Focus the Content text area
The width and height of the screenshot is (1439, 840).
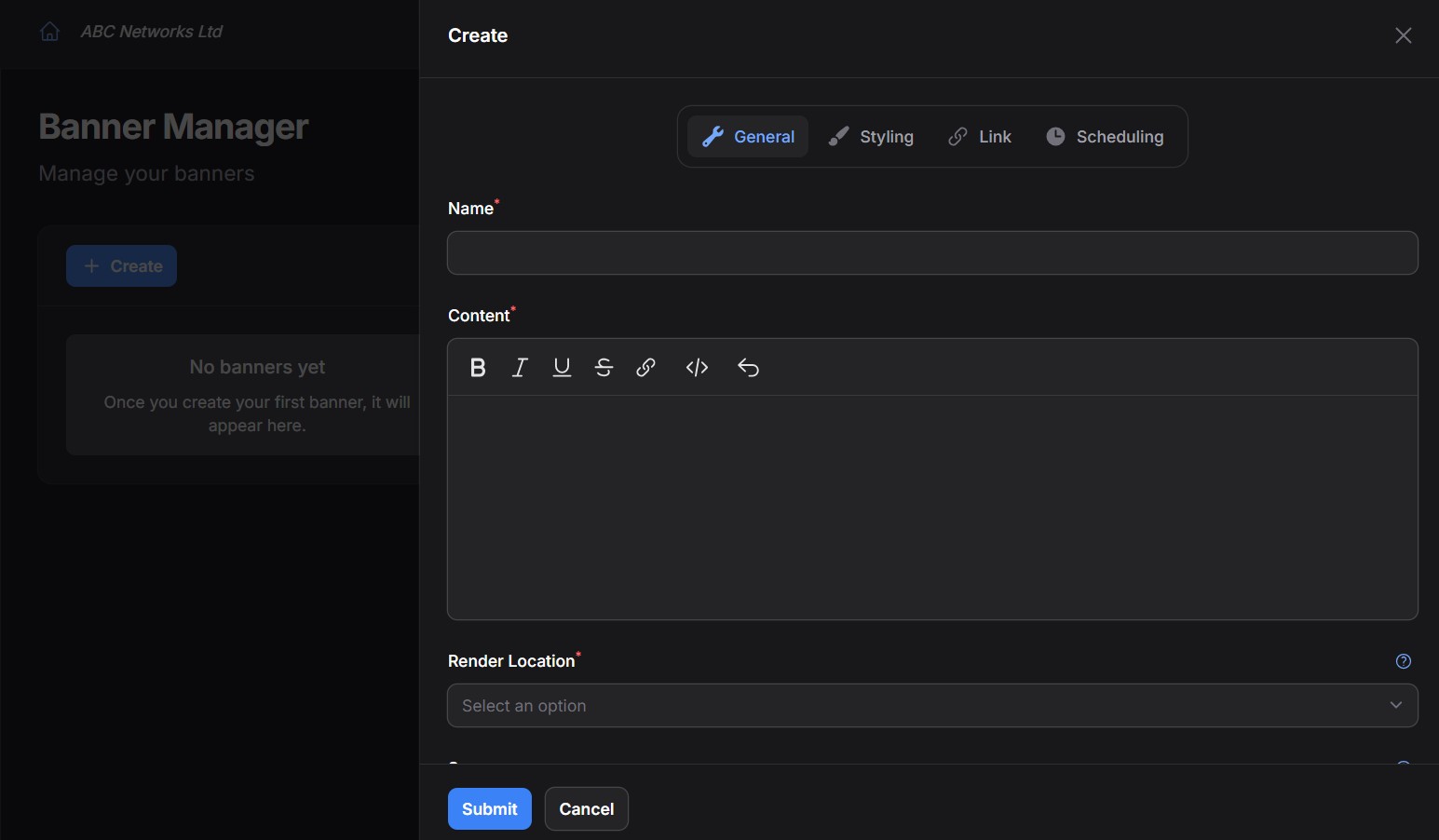coord(931,508)
